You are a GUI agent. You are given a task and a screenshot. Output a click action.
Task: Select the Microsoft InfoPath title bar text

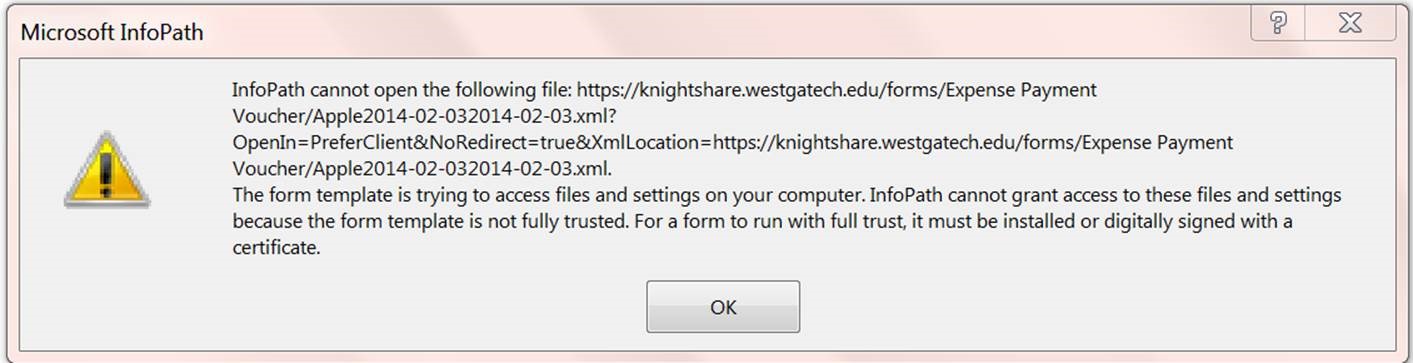coord(112,32)
